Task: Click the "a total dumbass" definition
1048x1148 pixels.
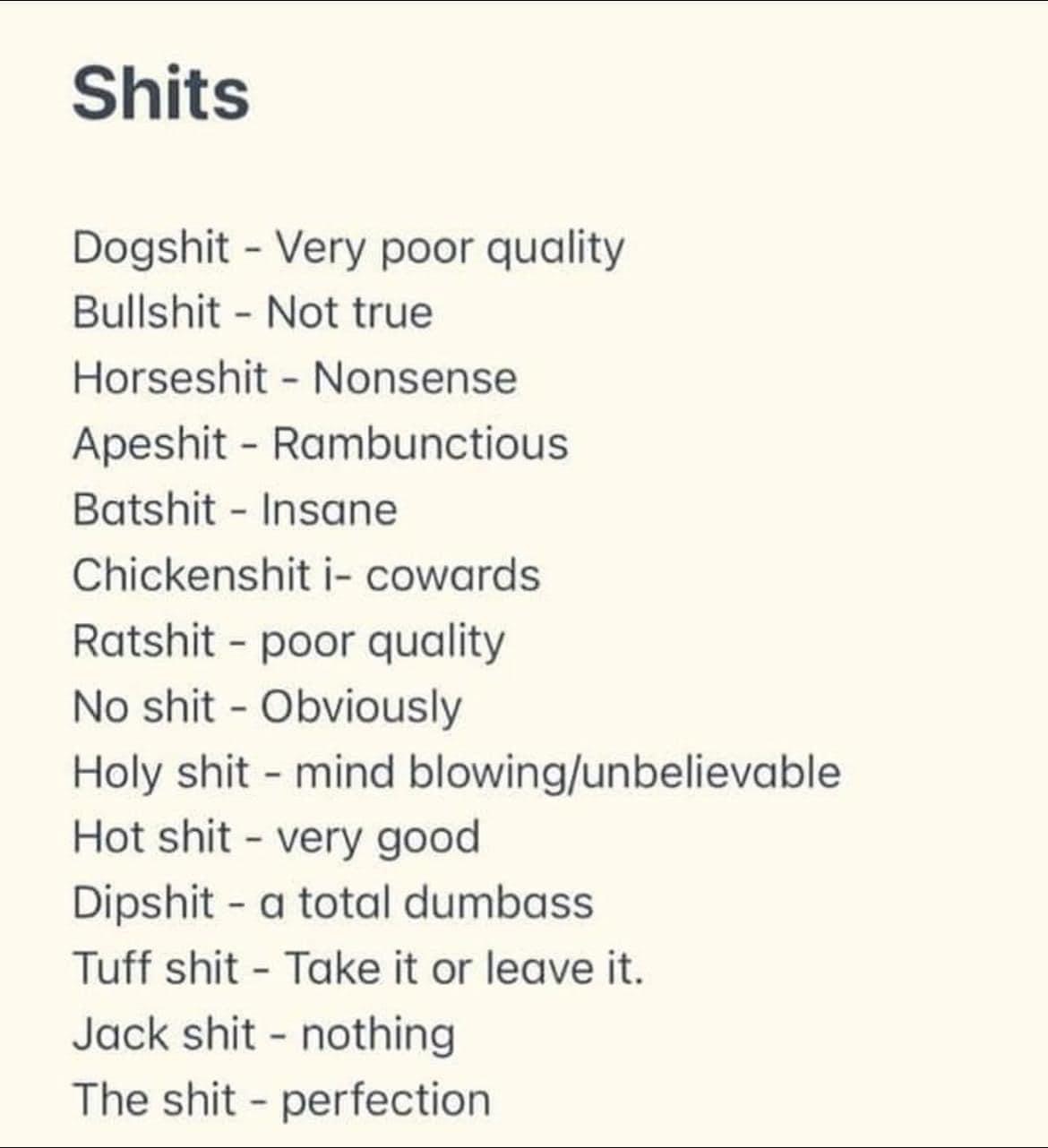Action: click(426, 903)
